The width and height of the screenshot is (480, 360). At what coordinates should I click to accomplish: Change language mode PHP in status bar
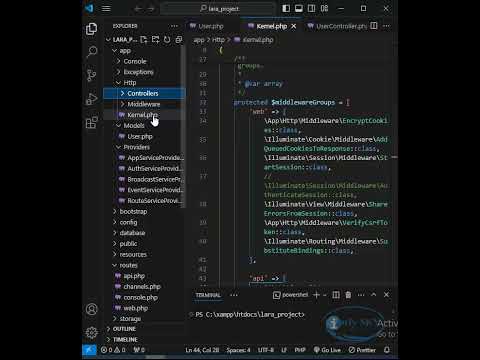[300, 350]
